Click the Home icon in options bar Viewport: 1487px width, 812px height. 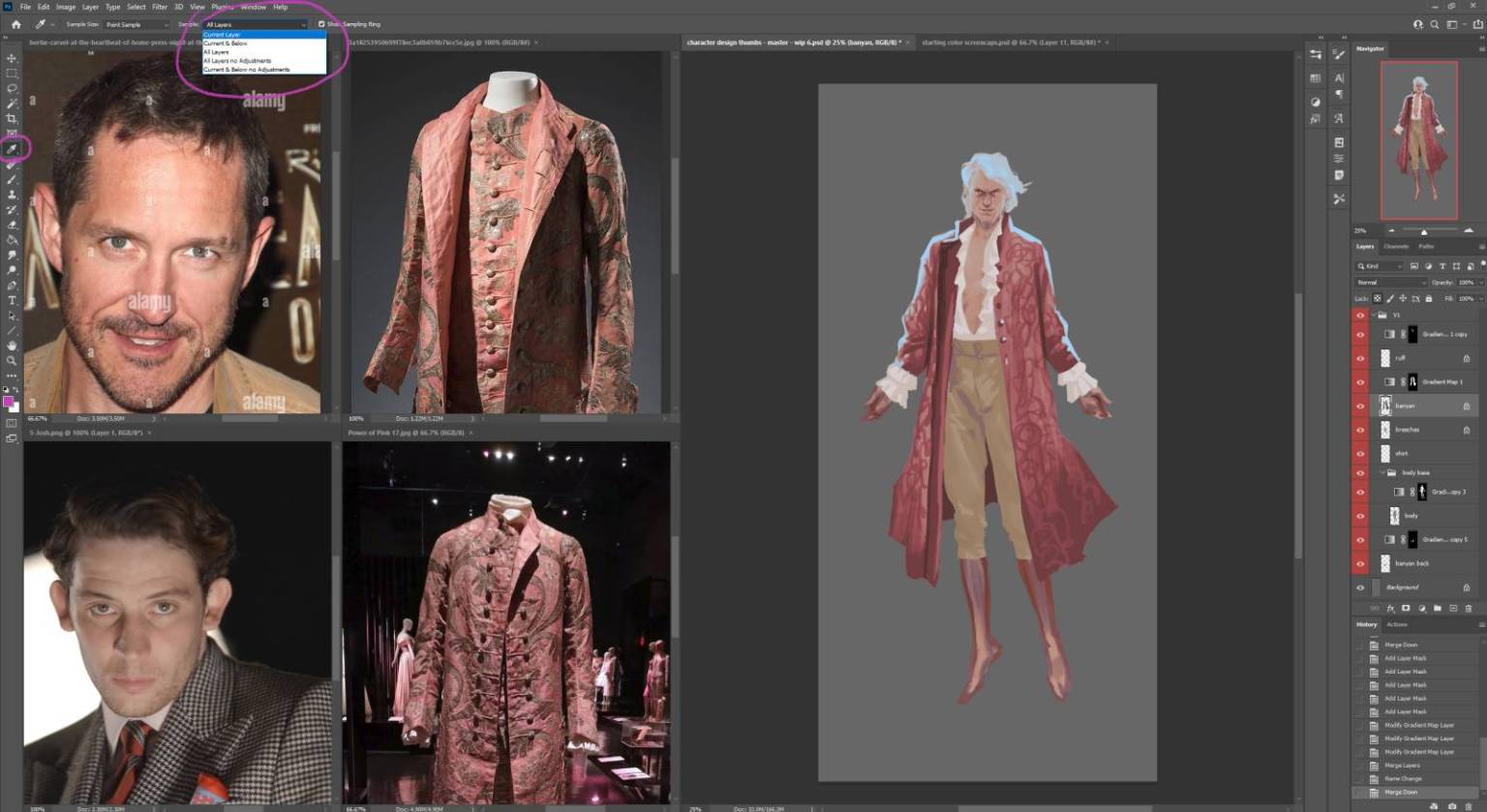click(15, 24)
